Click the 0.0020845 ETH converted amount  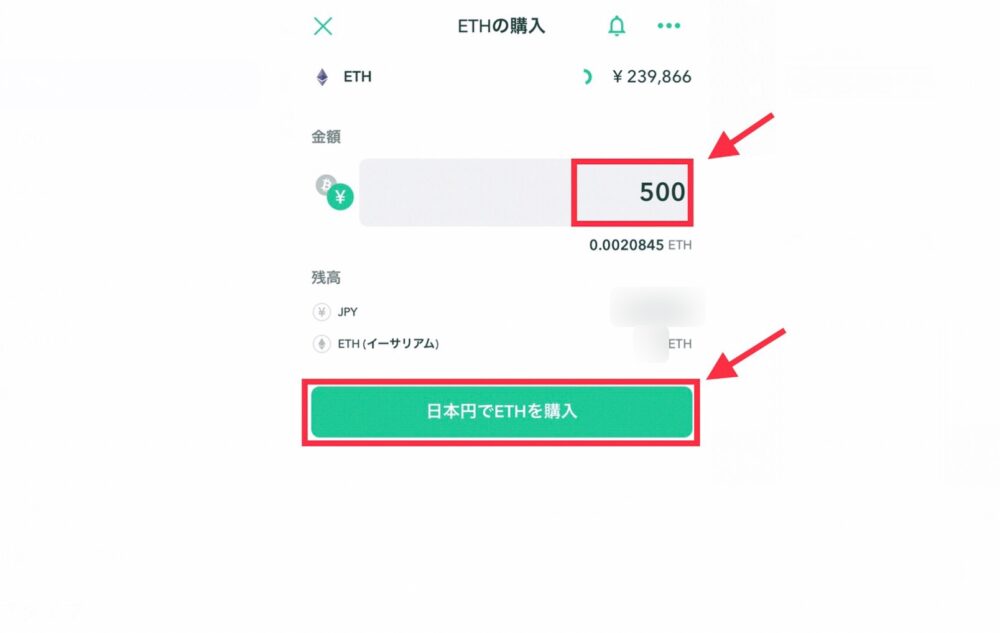tap(640, 245)
